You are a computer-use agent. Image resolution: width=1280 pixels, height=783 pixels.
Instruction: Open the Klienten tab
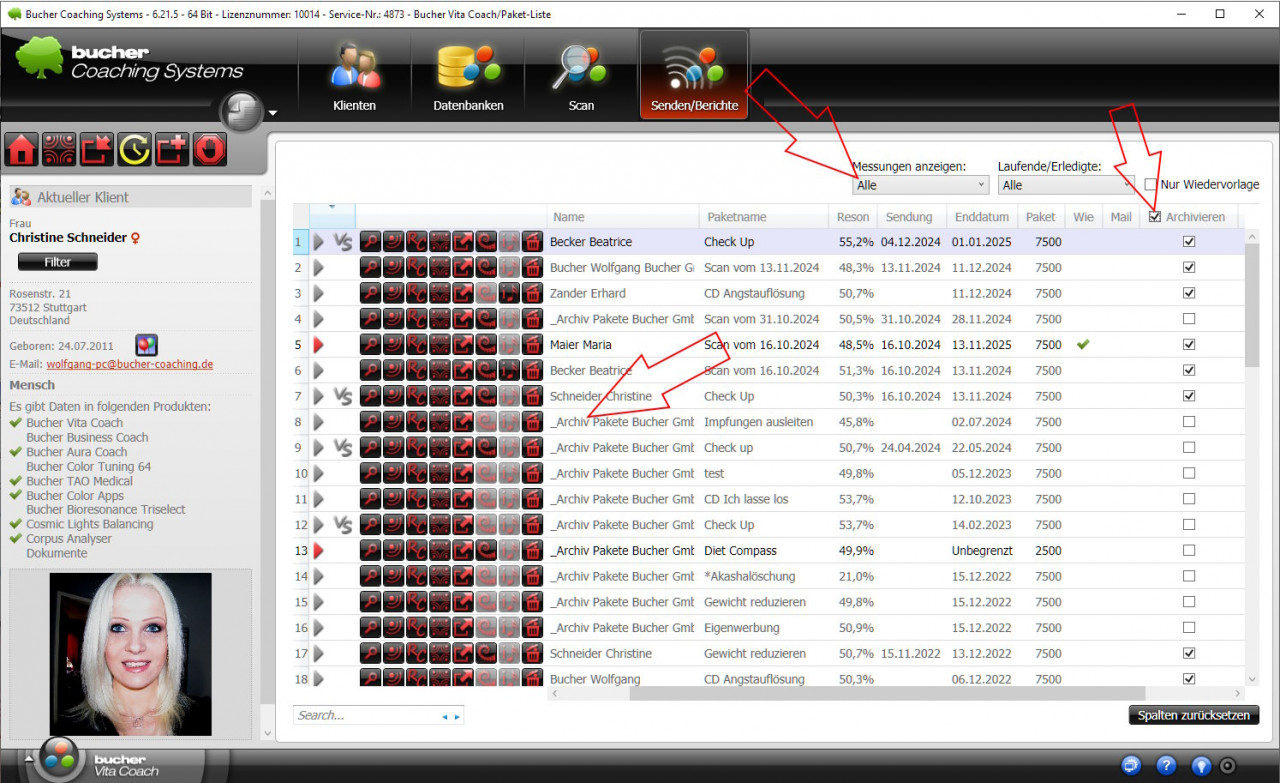[355, 76]
